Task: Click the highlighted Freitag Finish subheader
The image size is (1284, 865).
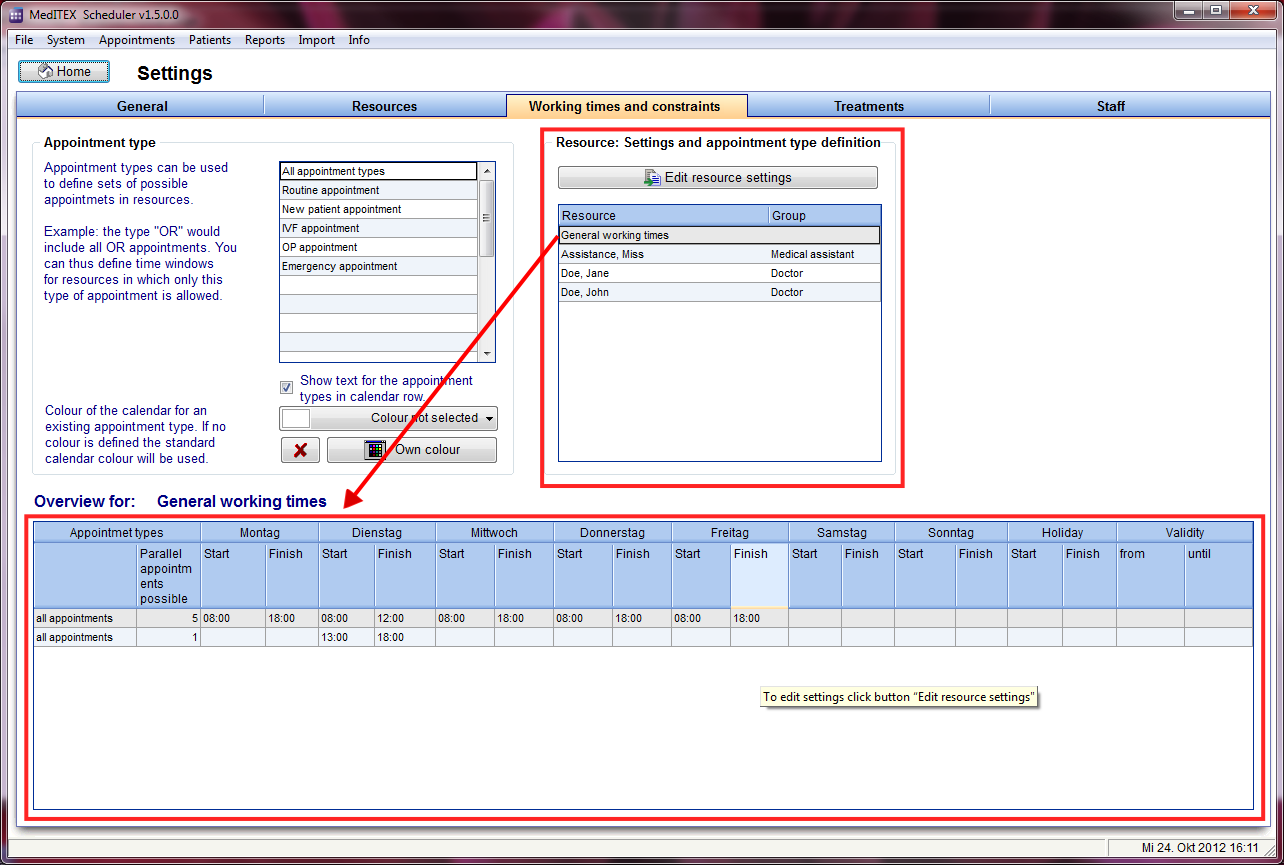Action: coord(759,575)
